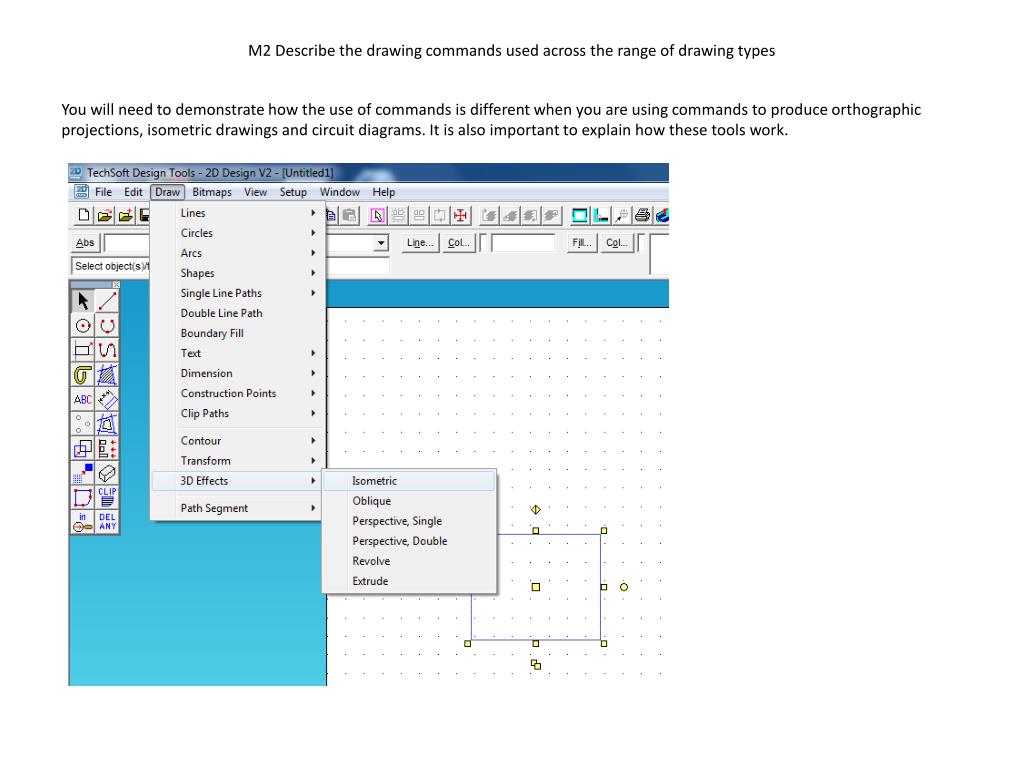This screenshot has width=1024, height=768.
Task: Select the align objects tool
Action: pos(107,449)
